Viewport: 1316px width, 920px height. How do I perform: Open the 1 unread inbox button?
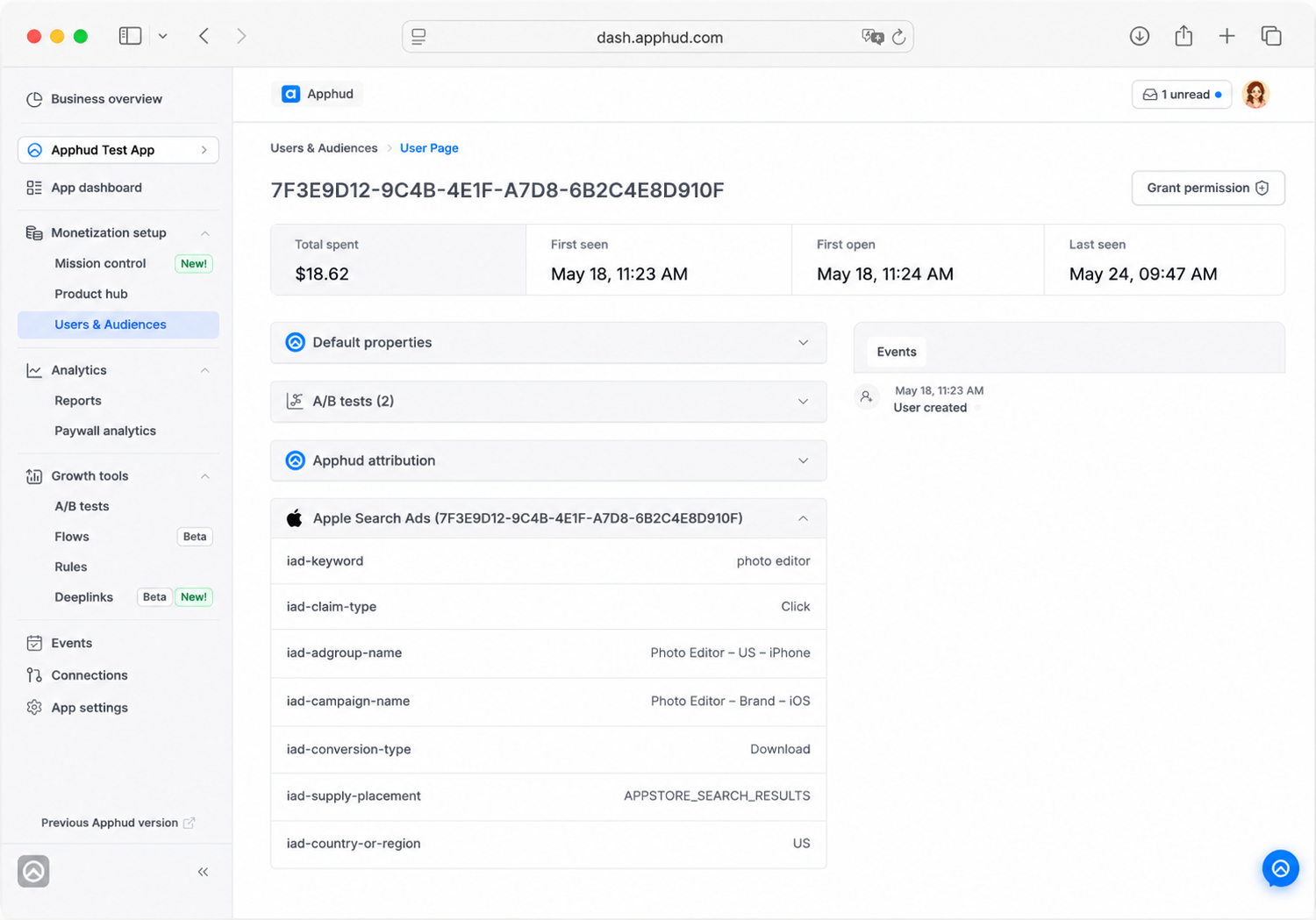click(x=1181, y=95)
